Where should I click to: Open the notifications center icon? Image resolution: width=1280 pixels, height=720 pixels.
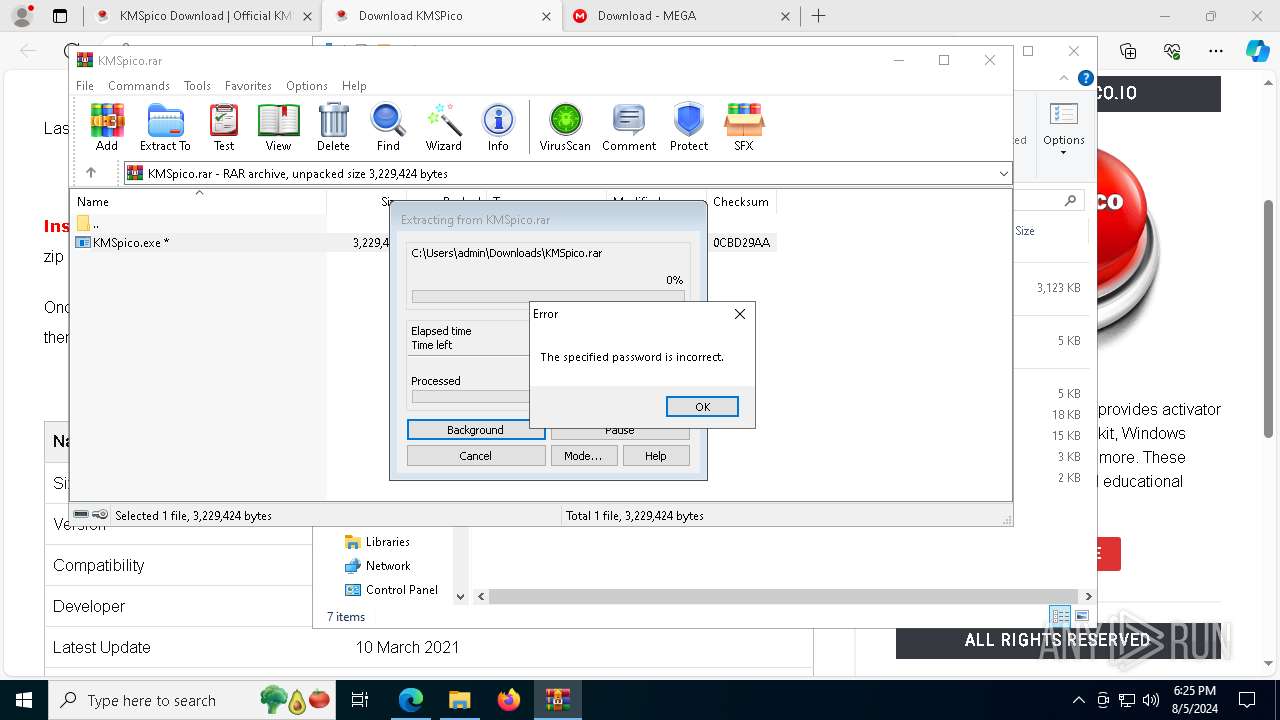pos(1247,700)
